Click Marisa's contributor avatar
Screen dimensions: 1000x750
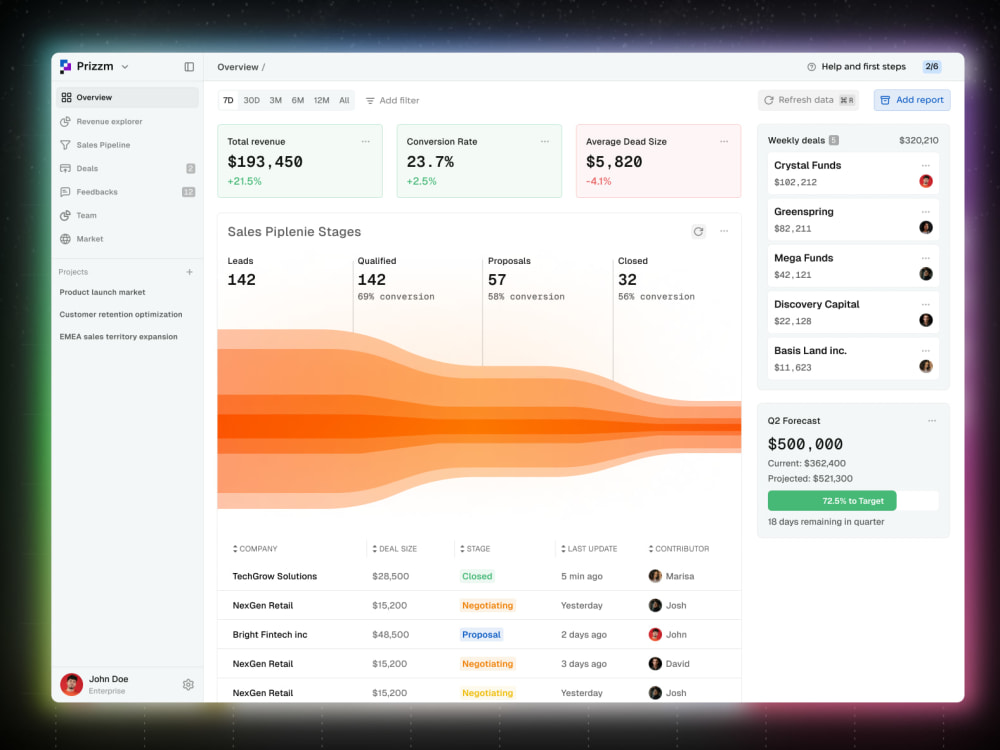tap(655, 576)
